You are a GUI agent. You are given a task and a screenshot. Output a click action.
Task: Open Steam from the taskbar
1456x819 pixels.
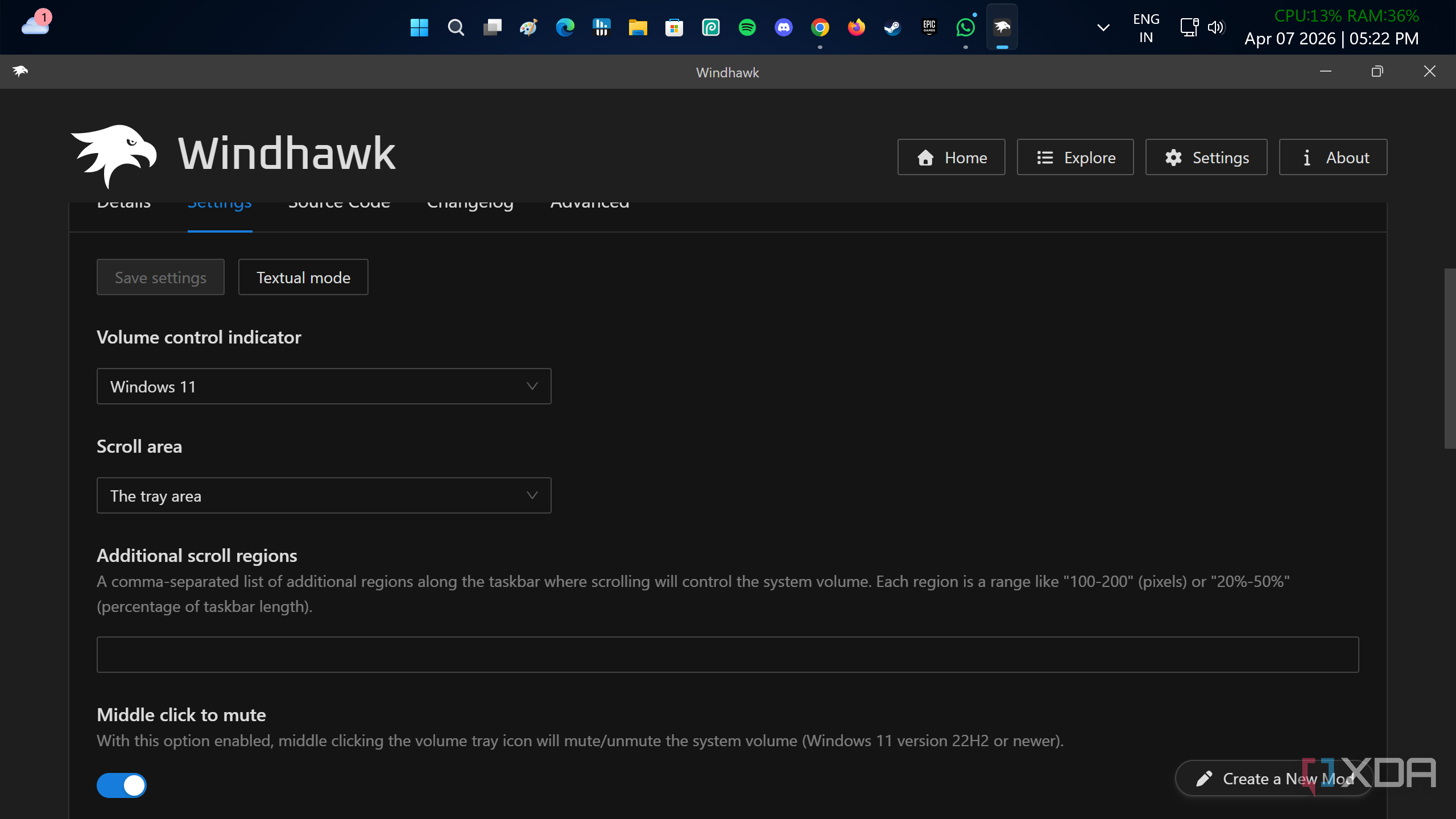click(892, 27)
